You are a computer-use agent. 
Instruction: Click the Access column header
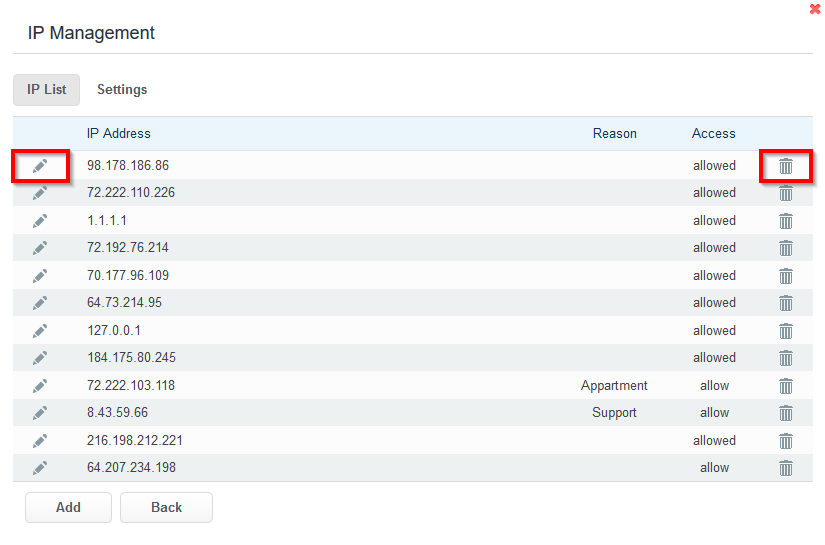(x=713, y=134)
